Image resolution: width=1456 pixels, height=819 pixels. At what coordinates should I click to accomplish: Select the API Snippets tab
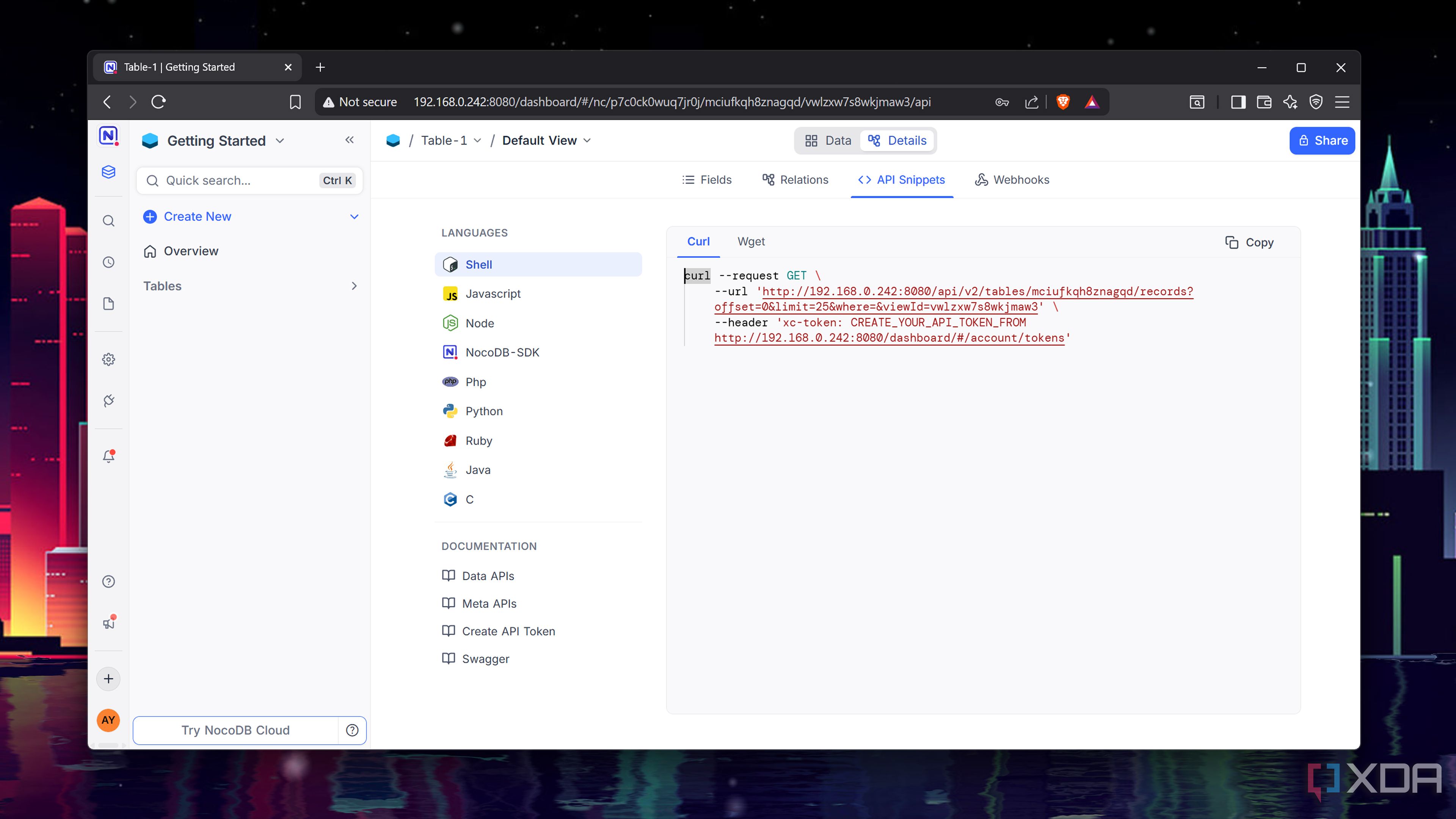coord(902,180)
